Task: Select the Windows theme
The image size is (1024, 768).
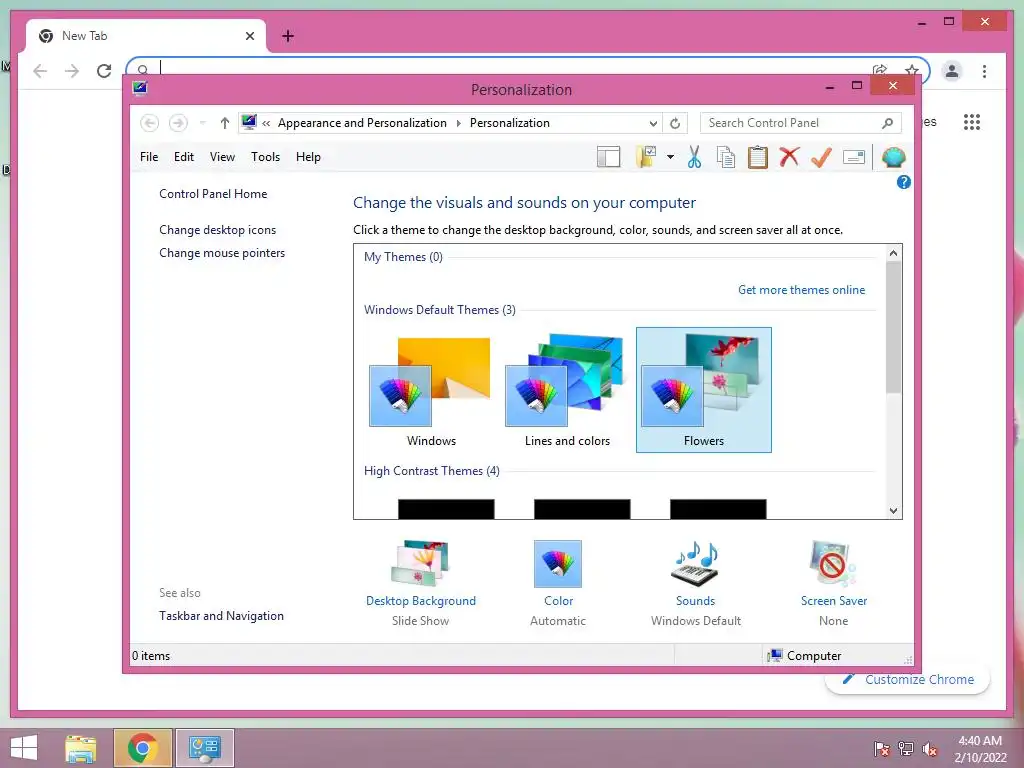Action: click(431, 391)
